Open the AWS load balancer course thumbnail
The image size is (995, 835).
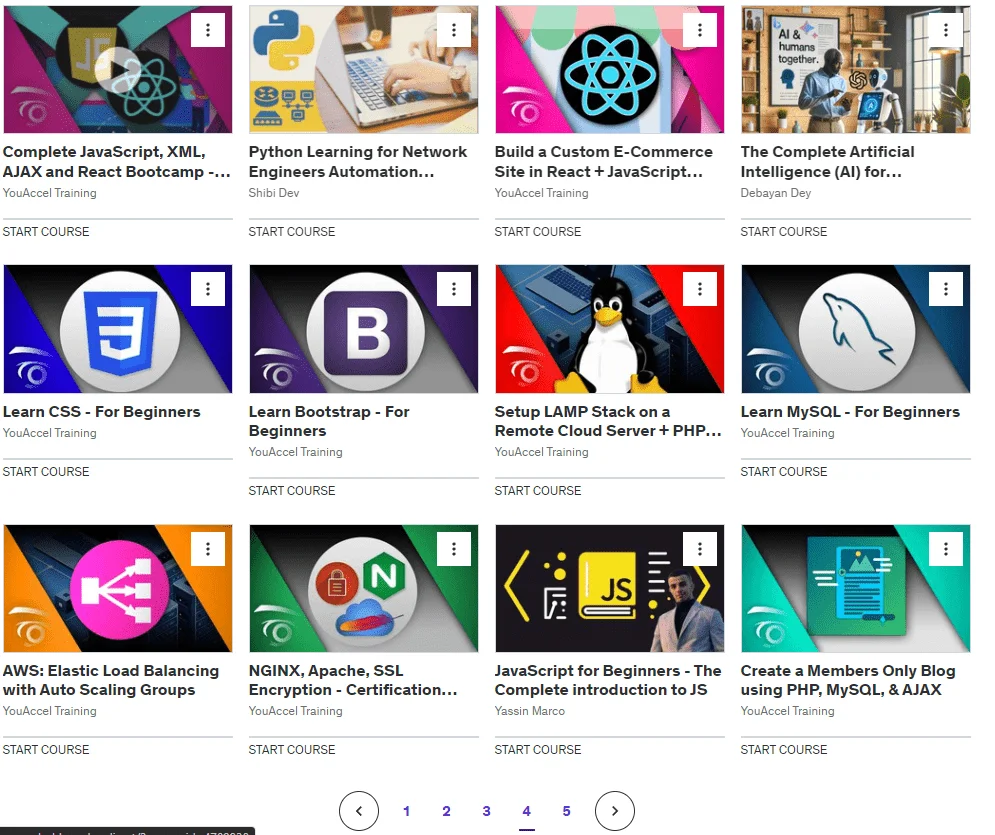coord(118,588)
